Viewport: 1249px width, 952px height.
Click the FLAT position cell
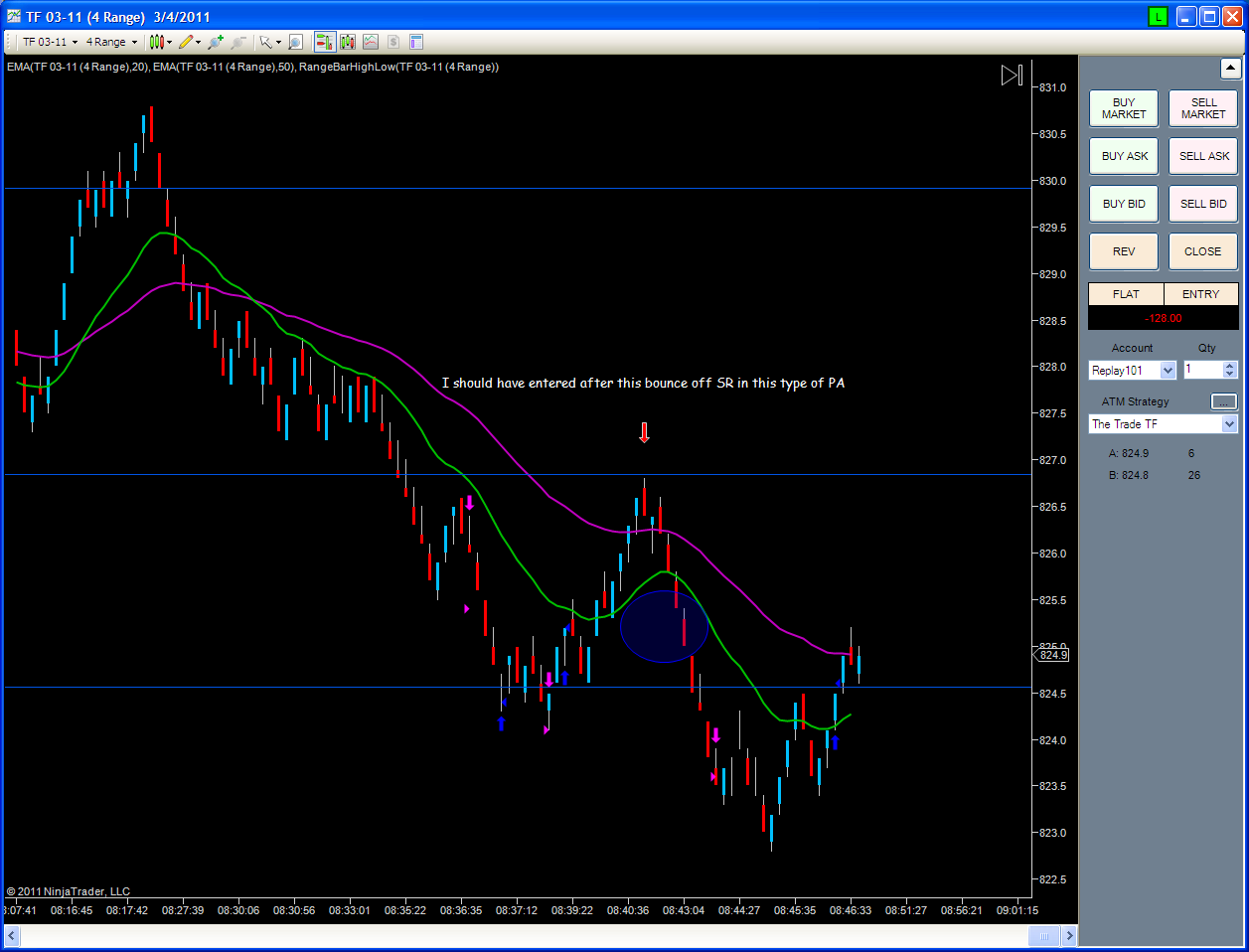[1126, 294]
